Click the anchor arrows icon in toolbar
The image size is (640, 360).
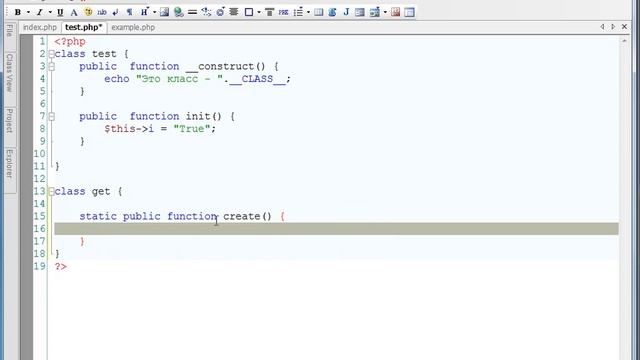point(206,12)
